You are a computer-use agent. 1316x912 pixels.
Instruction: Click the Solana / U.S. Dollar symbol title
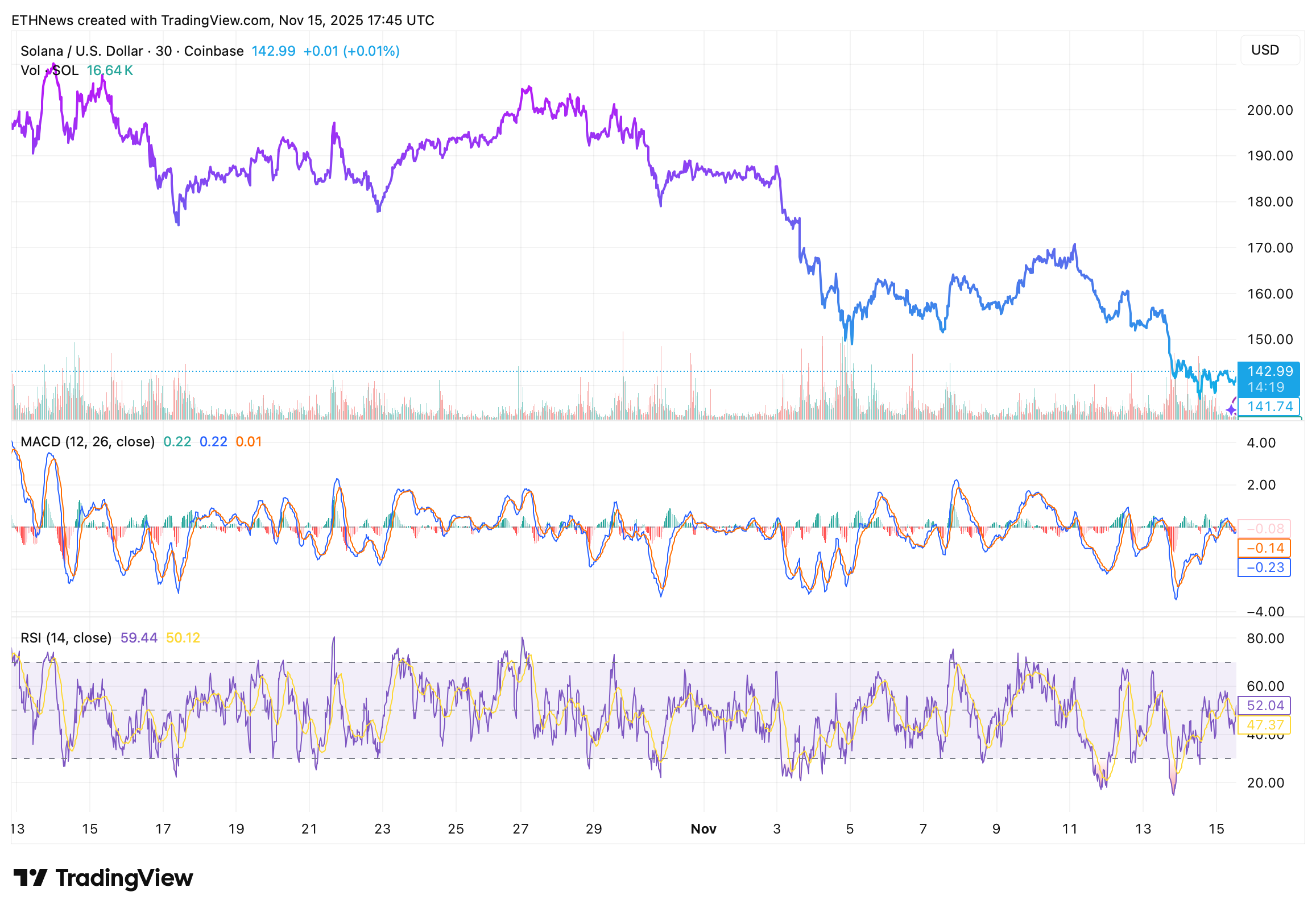81,51
